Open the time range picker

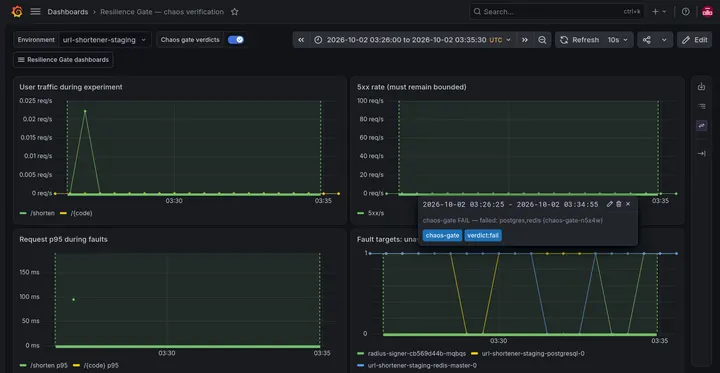[x=413, y=40]
